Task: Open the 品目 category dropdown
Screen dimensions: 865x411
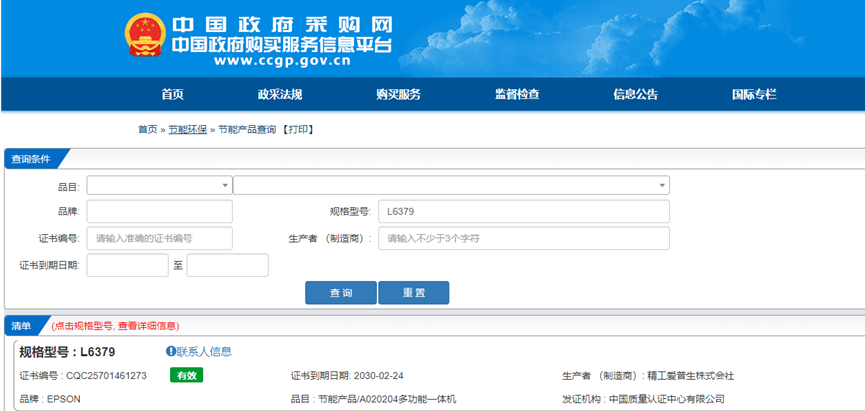Action: click(159, 185)
